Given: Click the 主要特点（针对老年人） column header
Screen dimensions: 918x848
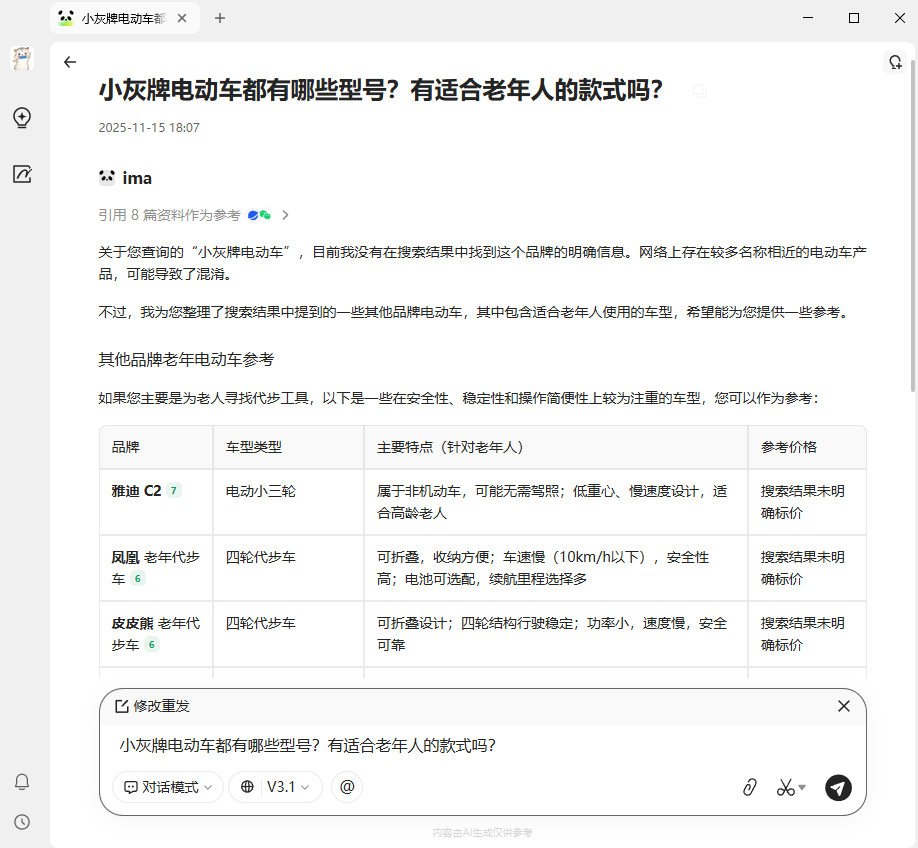Looking at the screenshot, I should 556,447.
